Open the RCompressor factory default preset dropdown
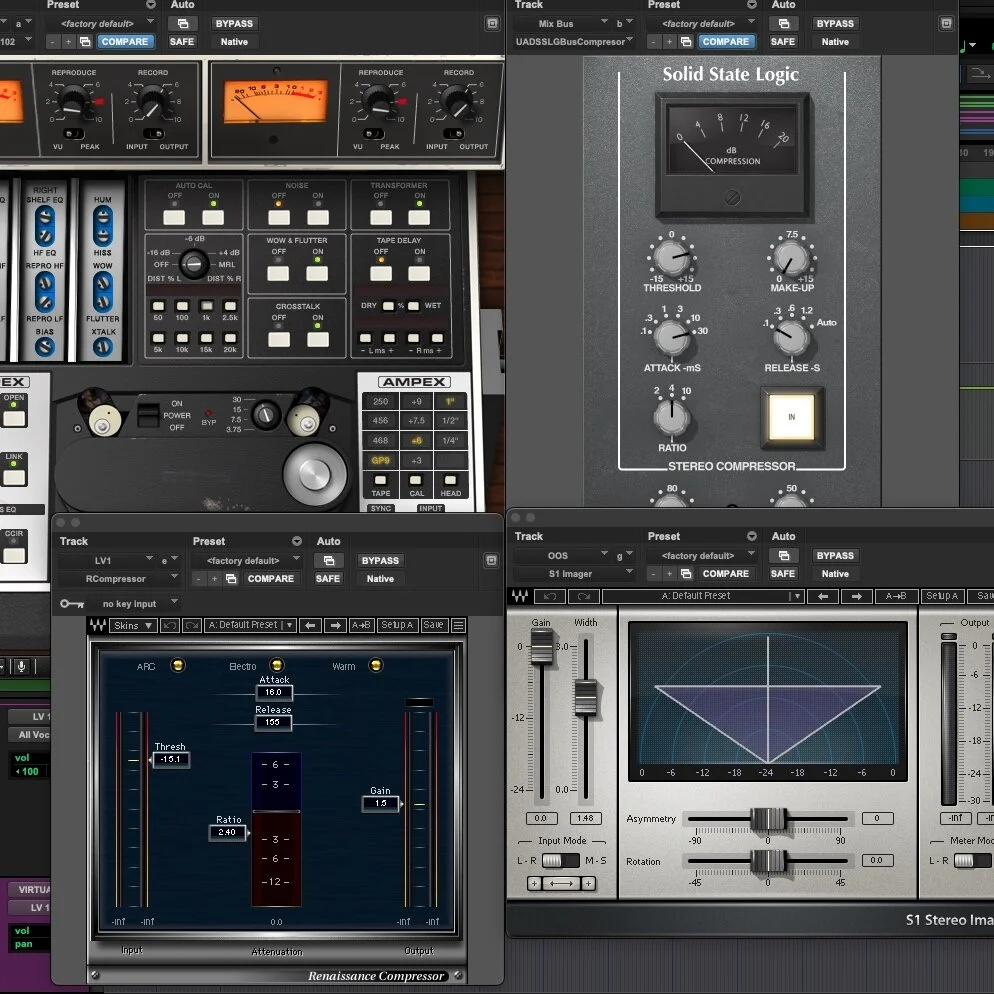Image resolution: width=994 pixels, height=994 pixels. click(x=247, y=560)
